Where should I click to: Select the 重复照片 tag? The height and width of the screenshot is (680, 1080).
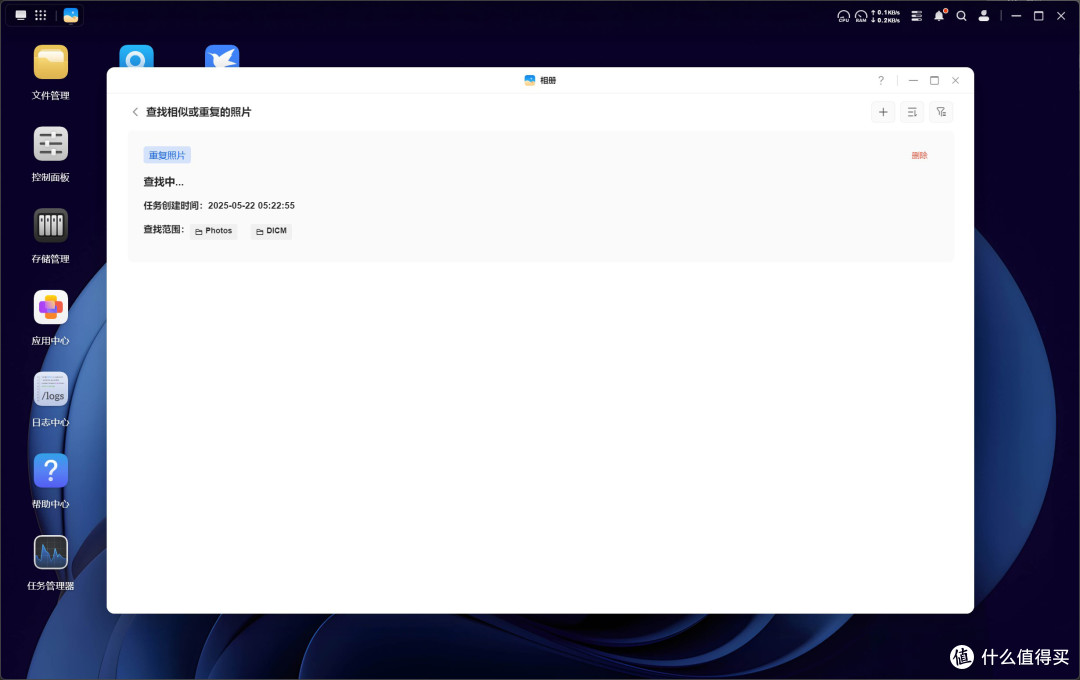coord(167,155)
